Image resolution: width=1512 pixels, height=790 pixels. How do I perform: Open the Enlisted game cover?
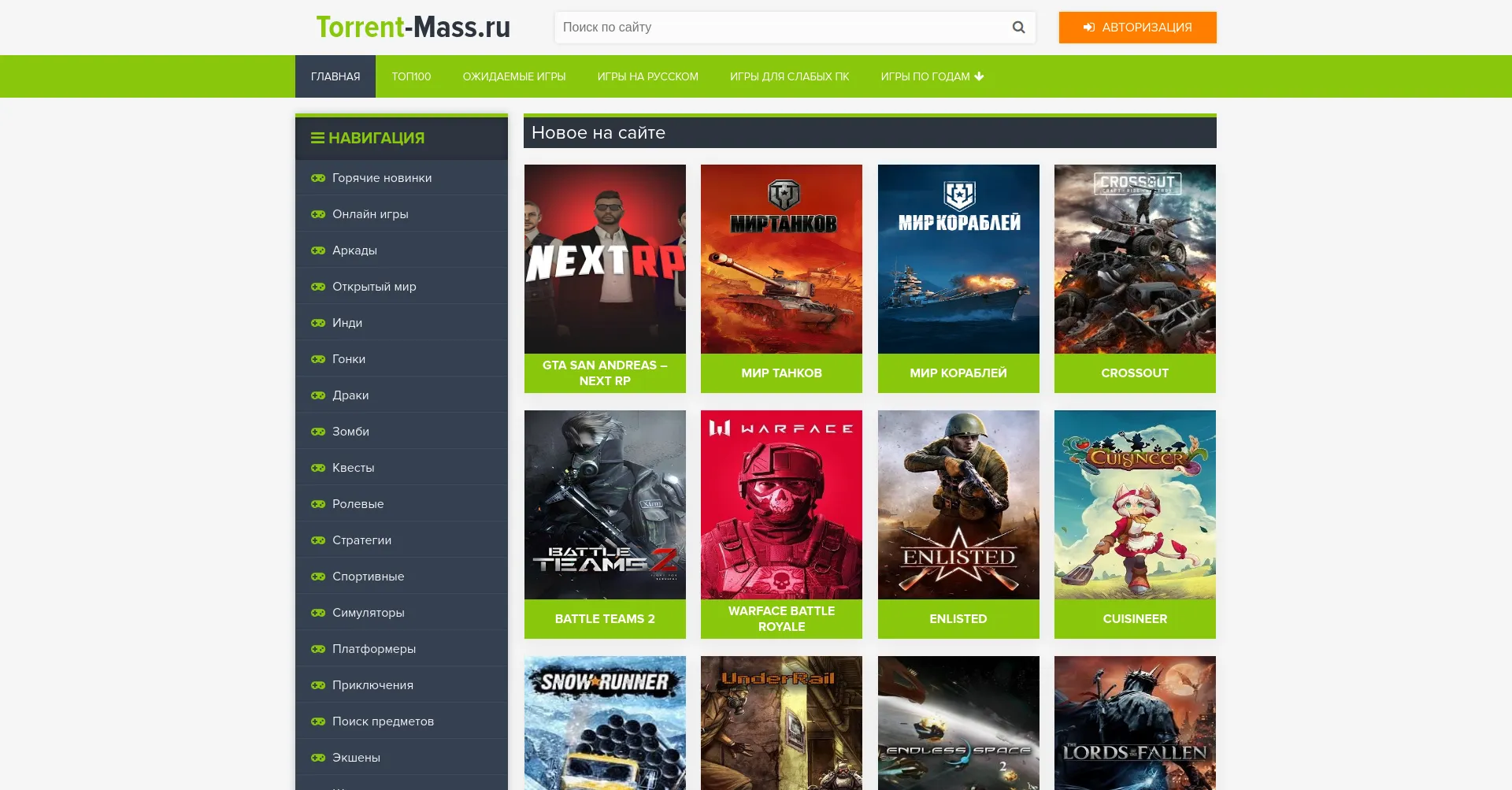(958, 505)
